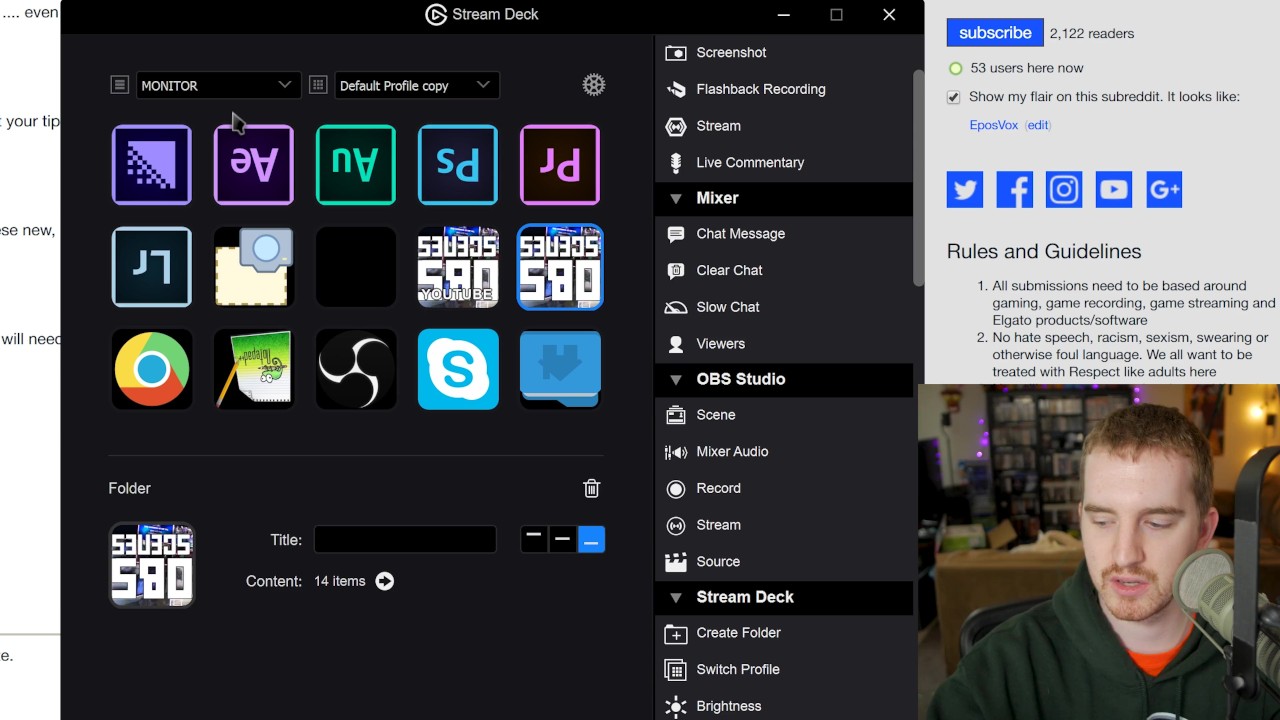1280x720 pixels.
Task: Open Stream Deck settings gear
Action: [594, 85]
